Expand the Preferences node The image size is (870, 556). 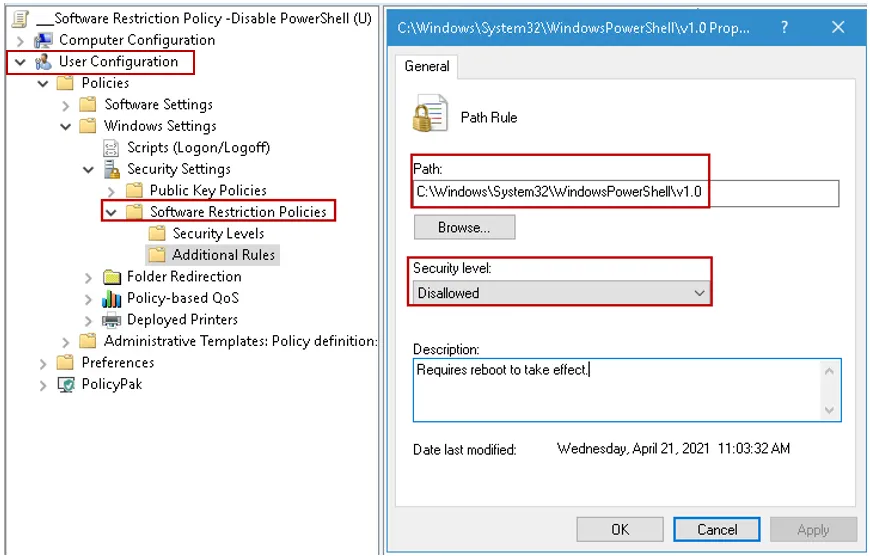[x=43, y=363]
